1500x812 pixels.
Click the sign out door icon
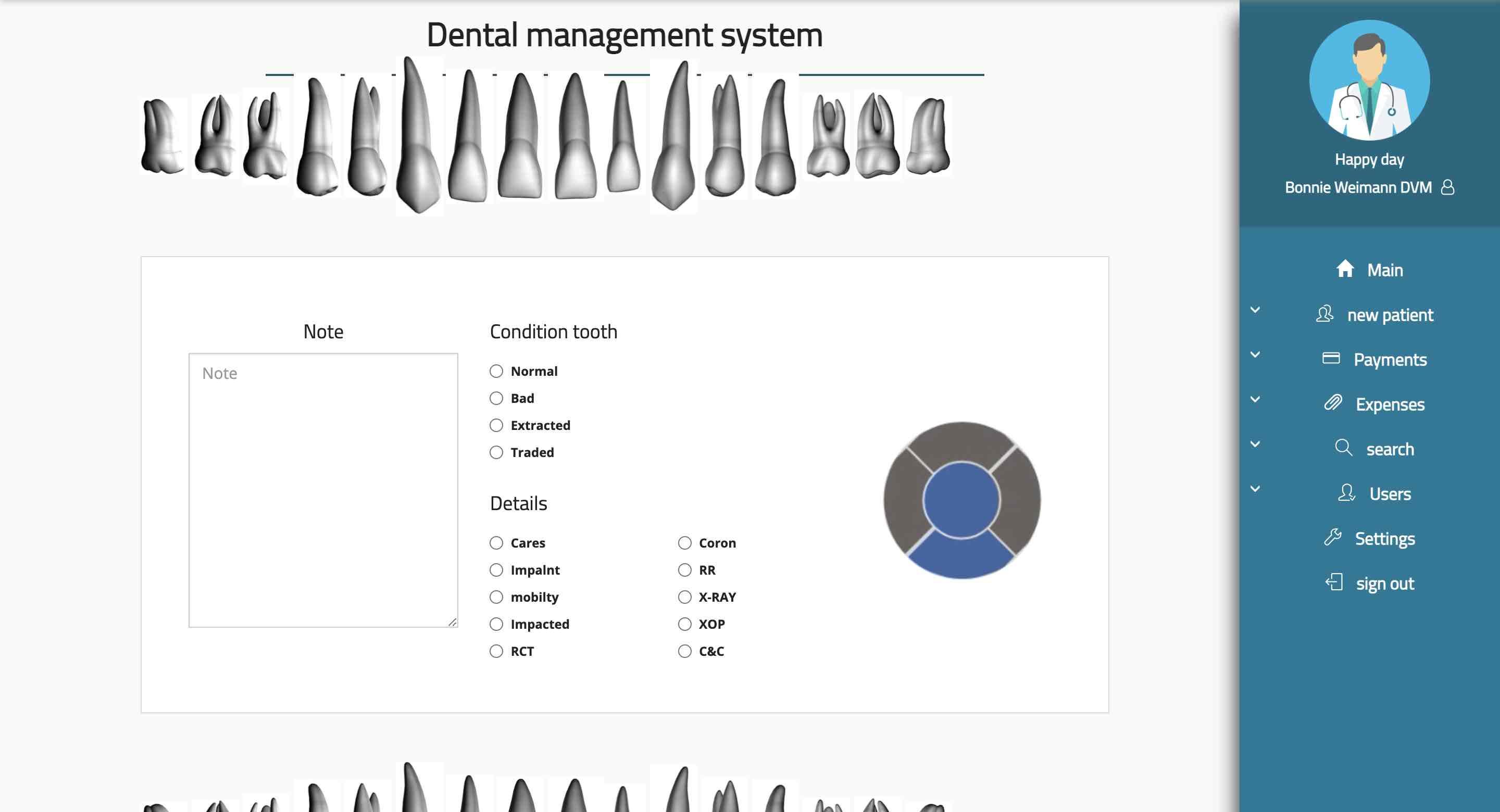1333,582
